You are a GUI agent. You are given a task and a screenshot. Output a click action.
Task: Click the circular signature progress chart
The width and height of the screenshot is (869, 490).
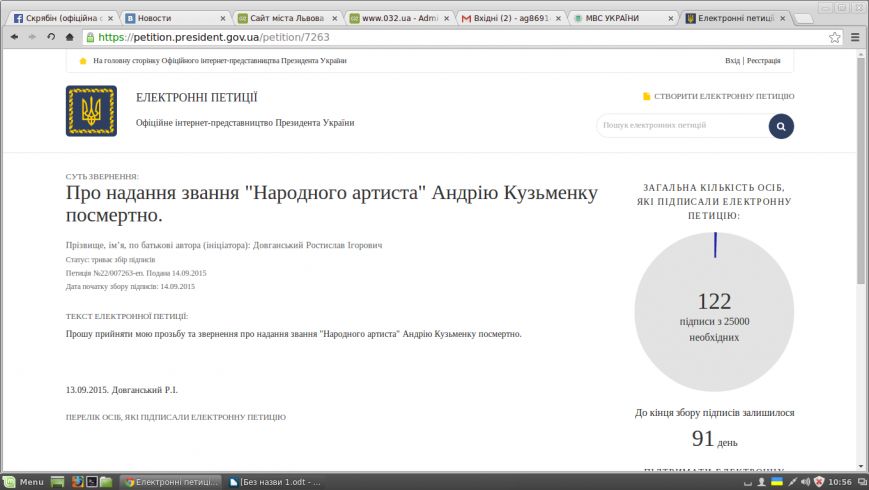[x=714, y=312]
